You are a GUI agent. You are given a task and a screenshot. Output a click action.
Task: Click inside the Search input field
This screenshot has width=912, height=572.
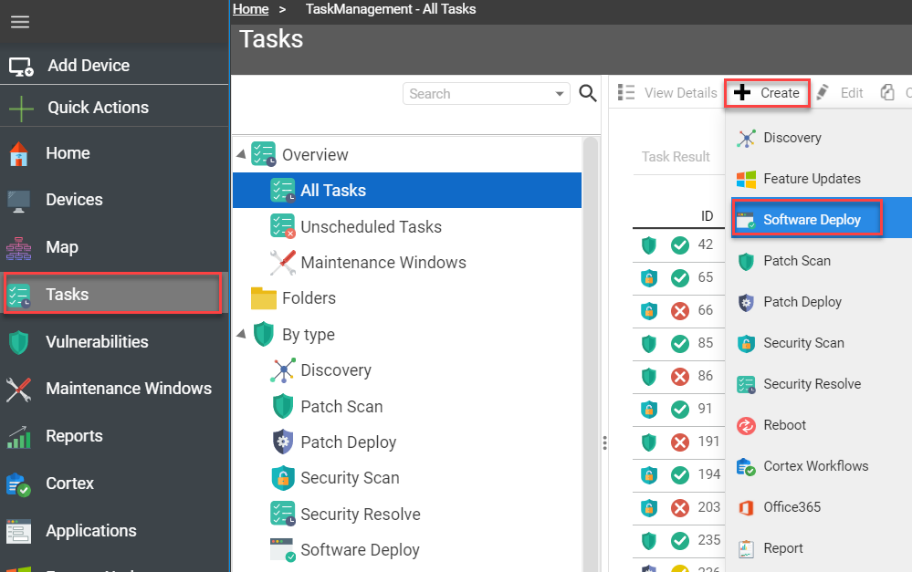(477, 94)
